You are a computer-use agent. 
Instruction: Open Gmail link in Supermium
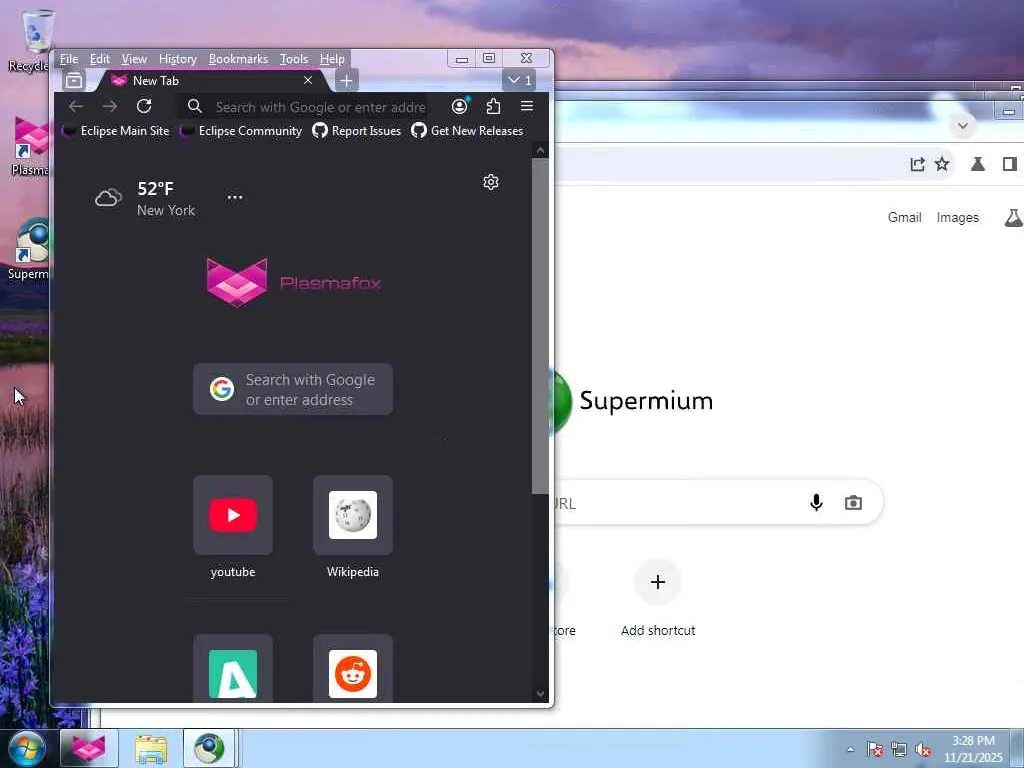(x=904, y=217)
